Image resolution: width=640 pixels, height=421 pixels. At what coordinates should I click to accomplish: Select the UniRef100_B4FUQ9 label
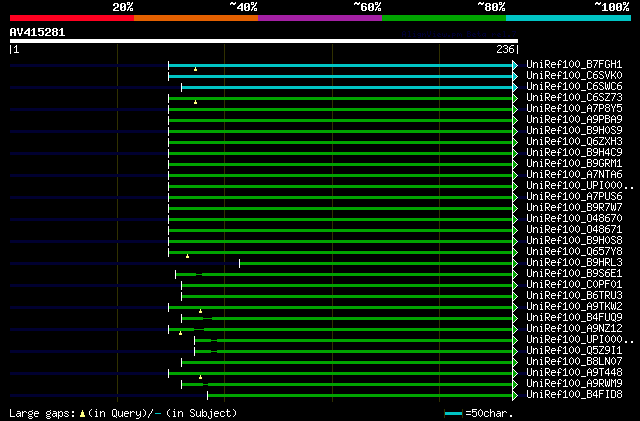click(574, 318)
